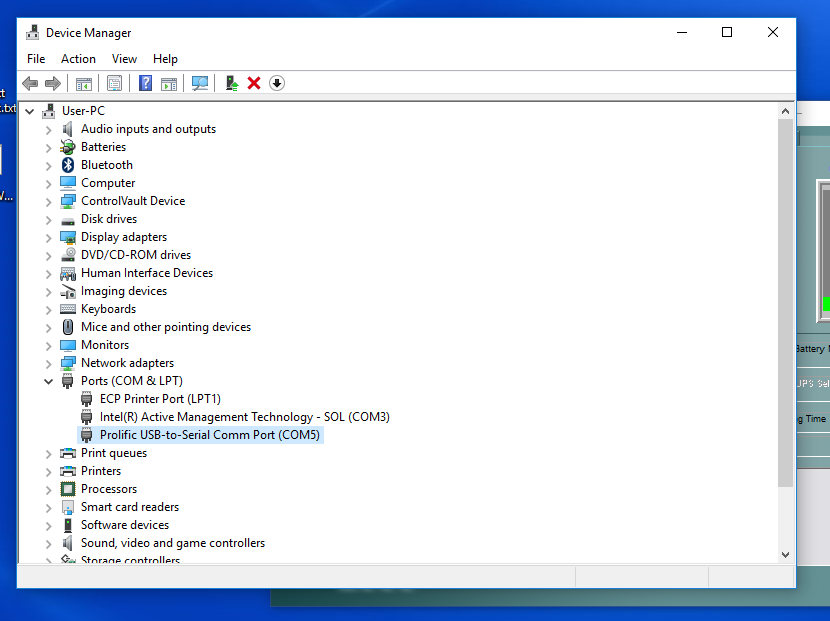Select Intel(R) Active Management Technology - SOL (COM3)

[245, 417]
